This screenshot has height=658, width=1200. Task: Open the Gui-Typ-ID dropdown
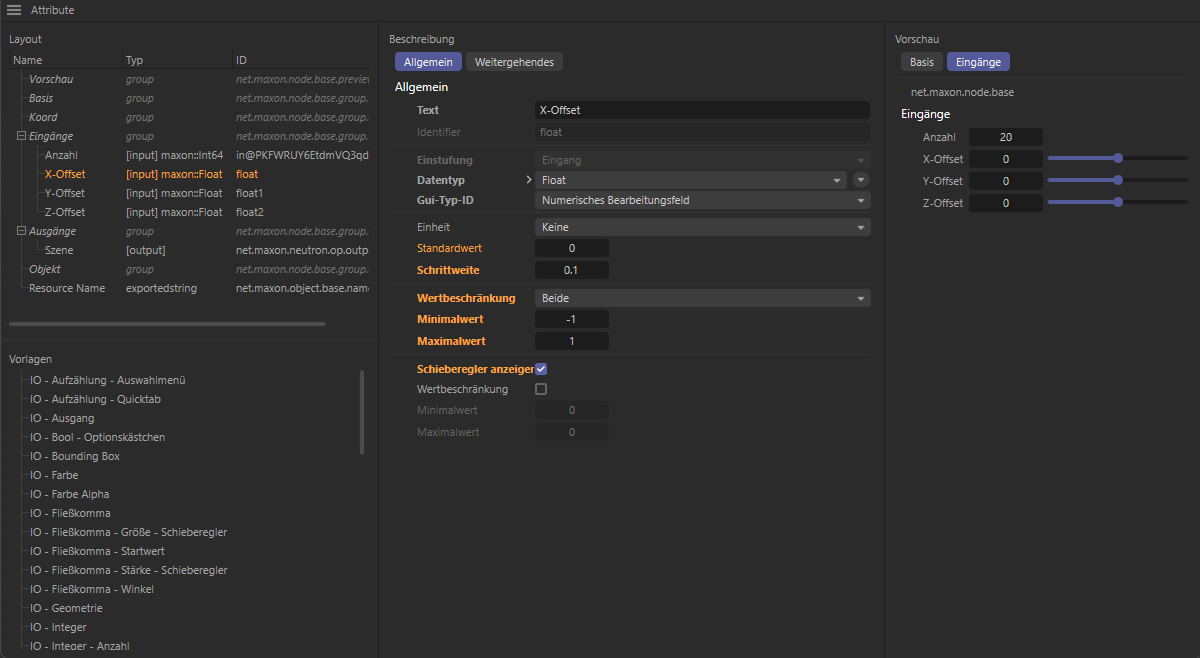702,200
